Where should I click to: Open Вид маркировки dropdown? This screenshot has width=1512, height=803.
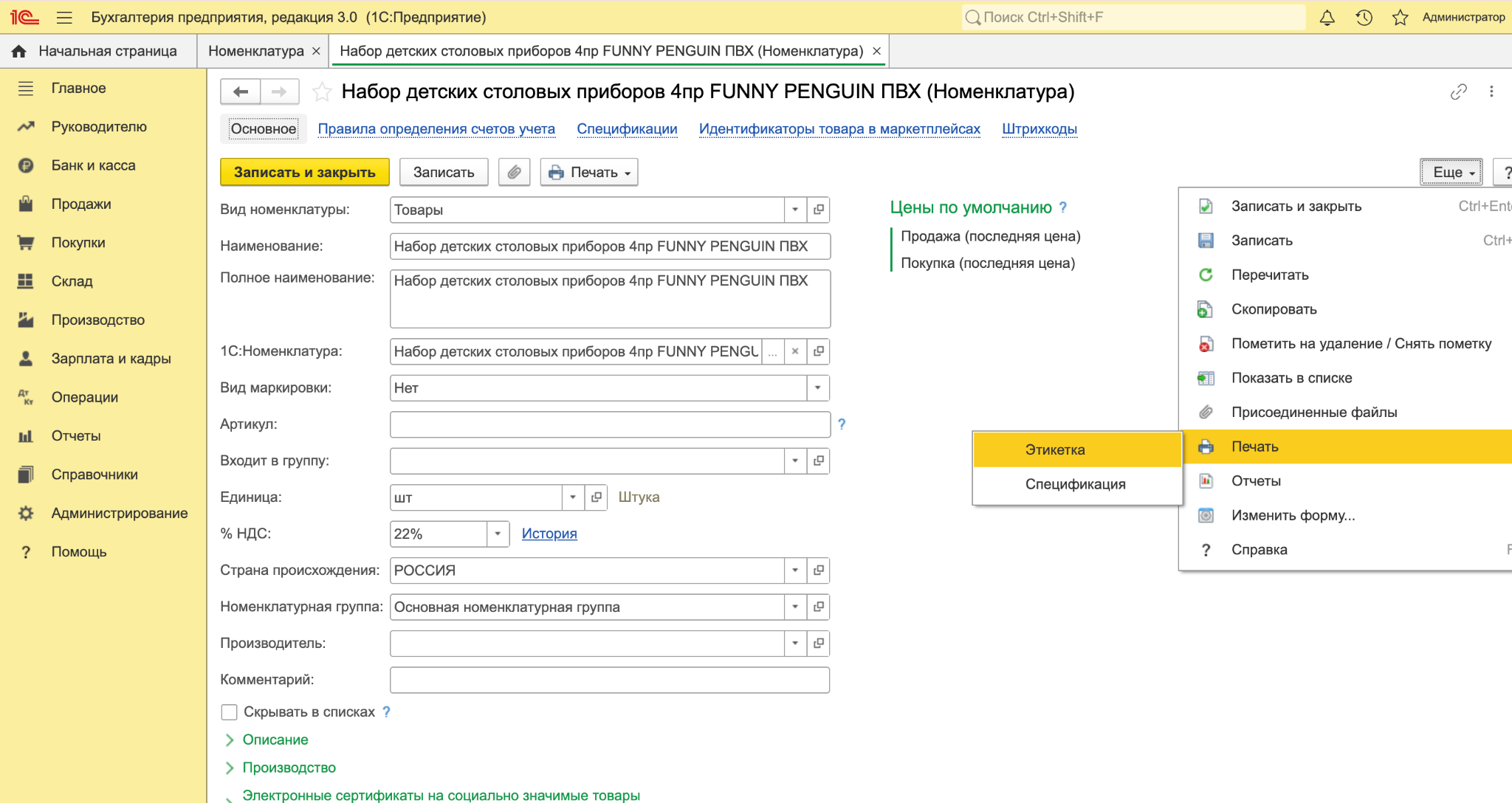818,388
